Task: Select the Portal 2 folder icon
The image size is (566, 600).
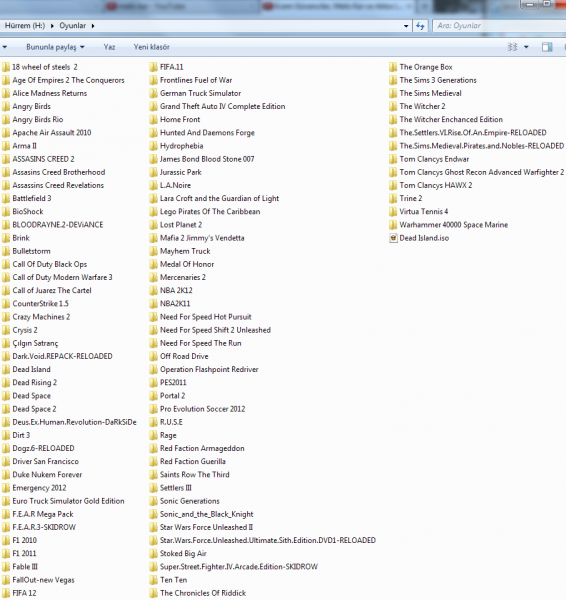Action: click(x=153, y=396)
